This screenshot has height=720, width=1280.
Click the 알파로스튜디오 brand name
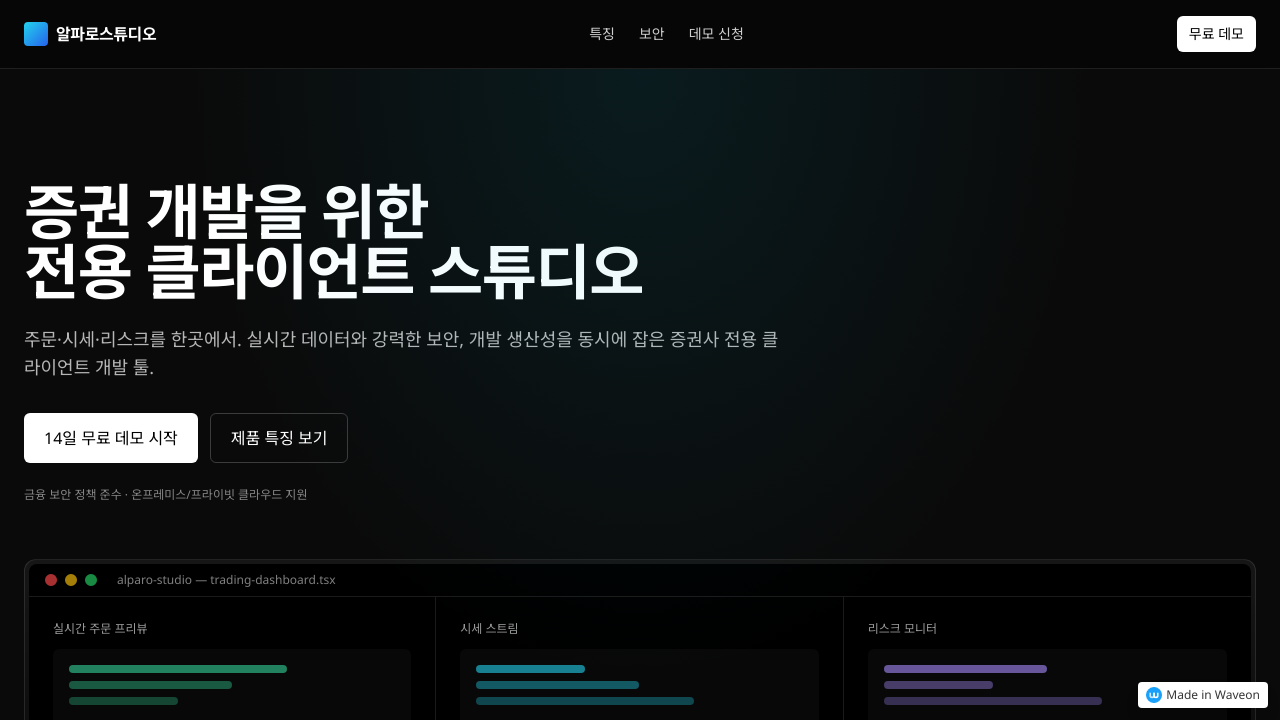[106, 34]
